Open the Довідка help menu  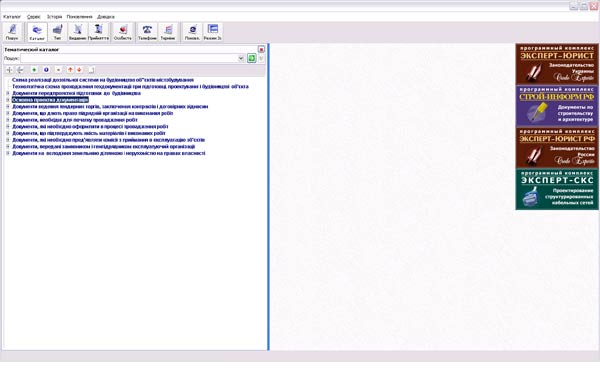pyautogui.click(x=106, y=17)
